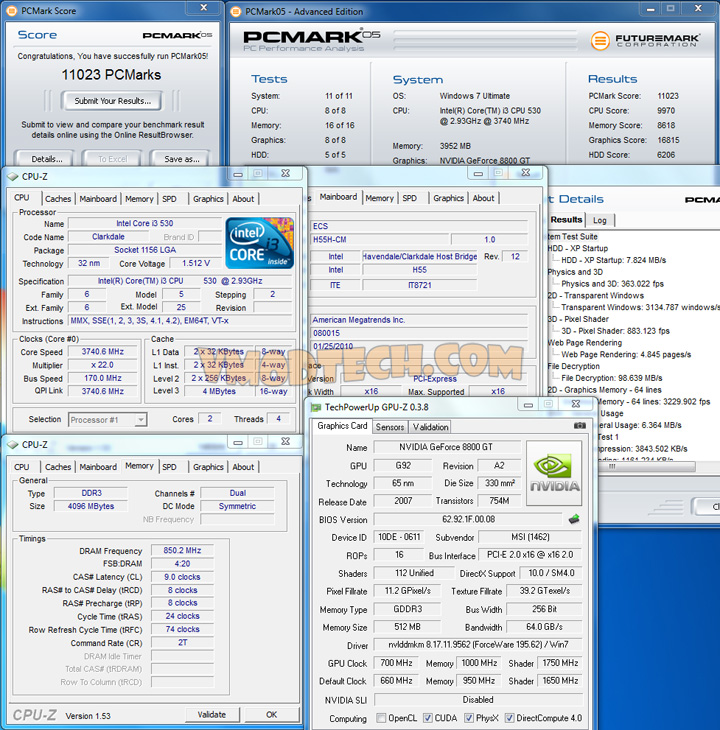720x730 pixels.
Task: Click the lower CPU-Z Memory window title icon
Action: (x=13, y=445)
